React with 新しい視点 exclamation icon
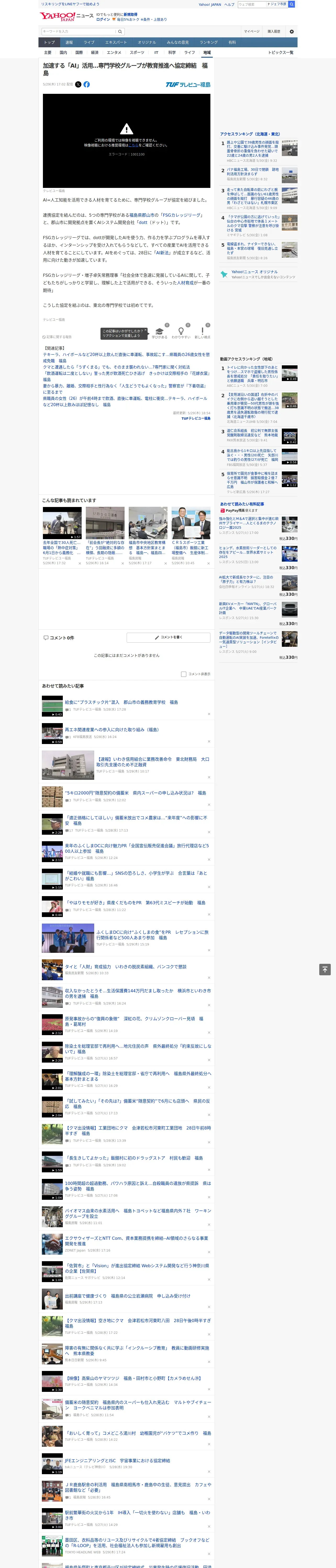 point(203,332)
